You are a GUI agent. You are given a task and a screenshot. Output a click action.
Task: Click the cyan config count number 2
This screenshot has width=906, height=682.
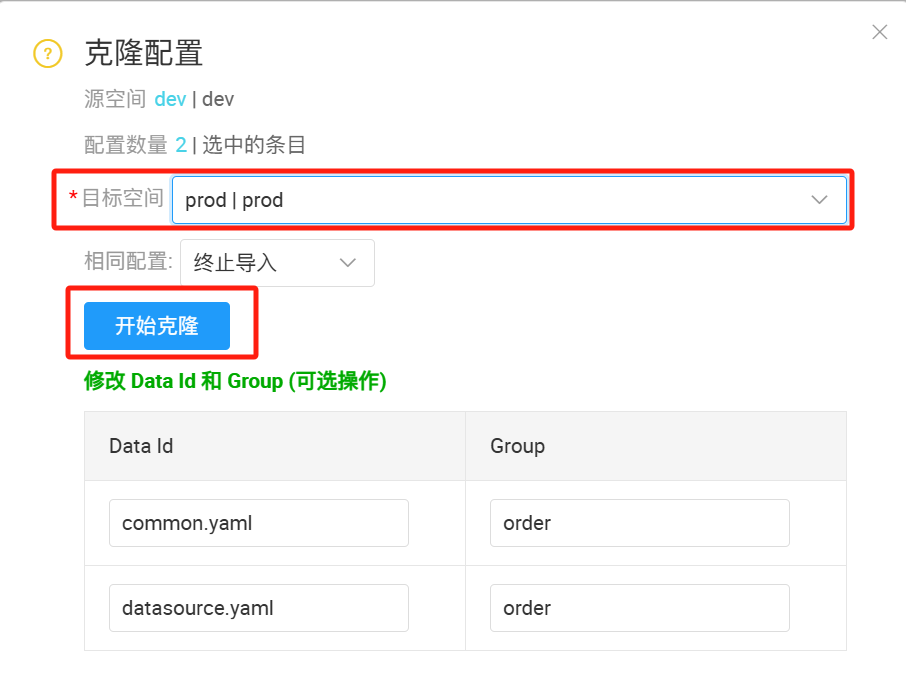[181, 145]
